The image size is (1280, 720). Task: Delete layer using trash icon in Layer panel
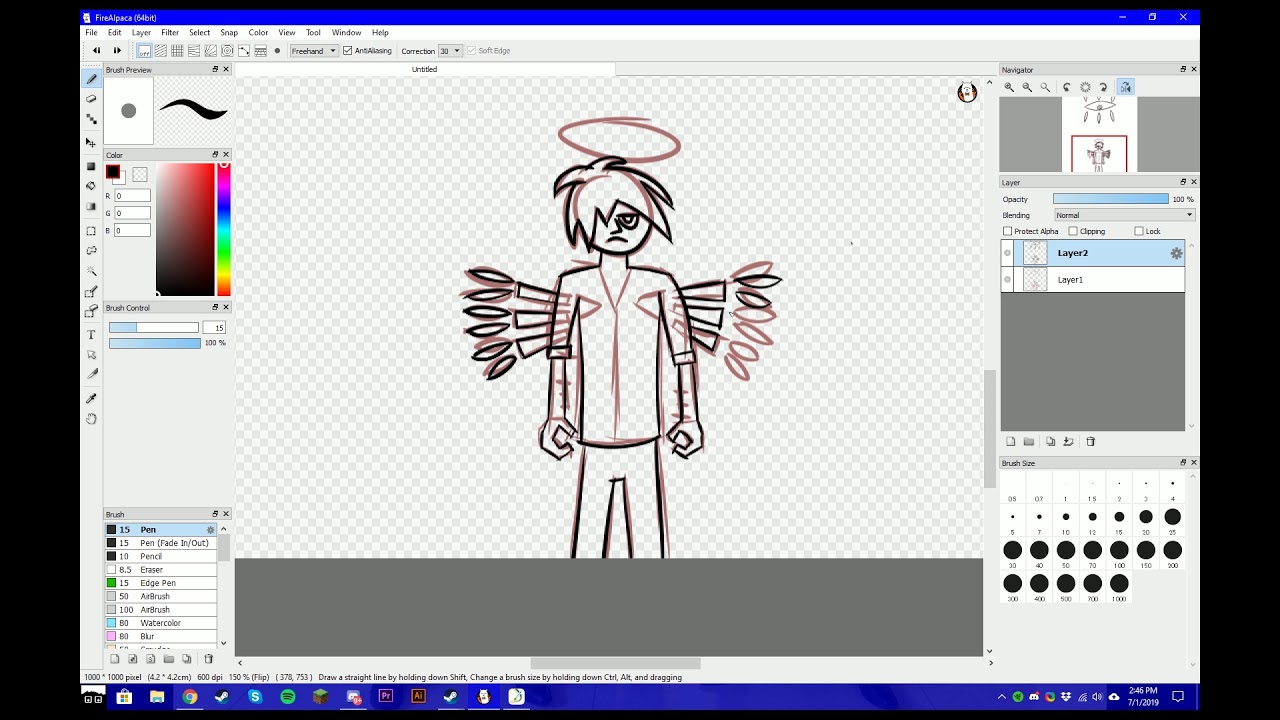(x=1091, y=441)
